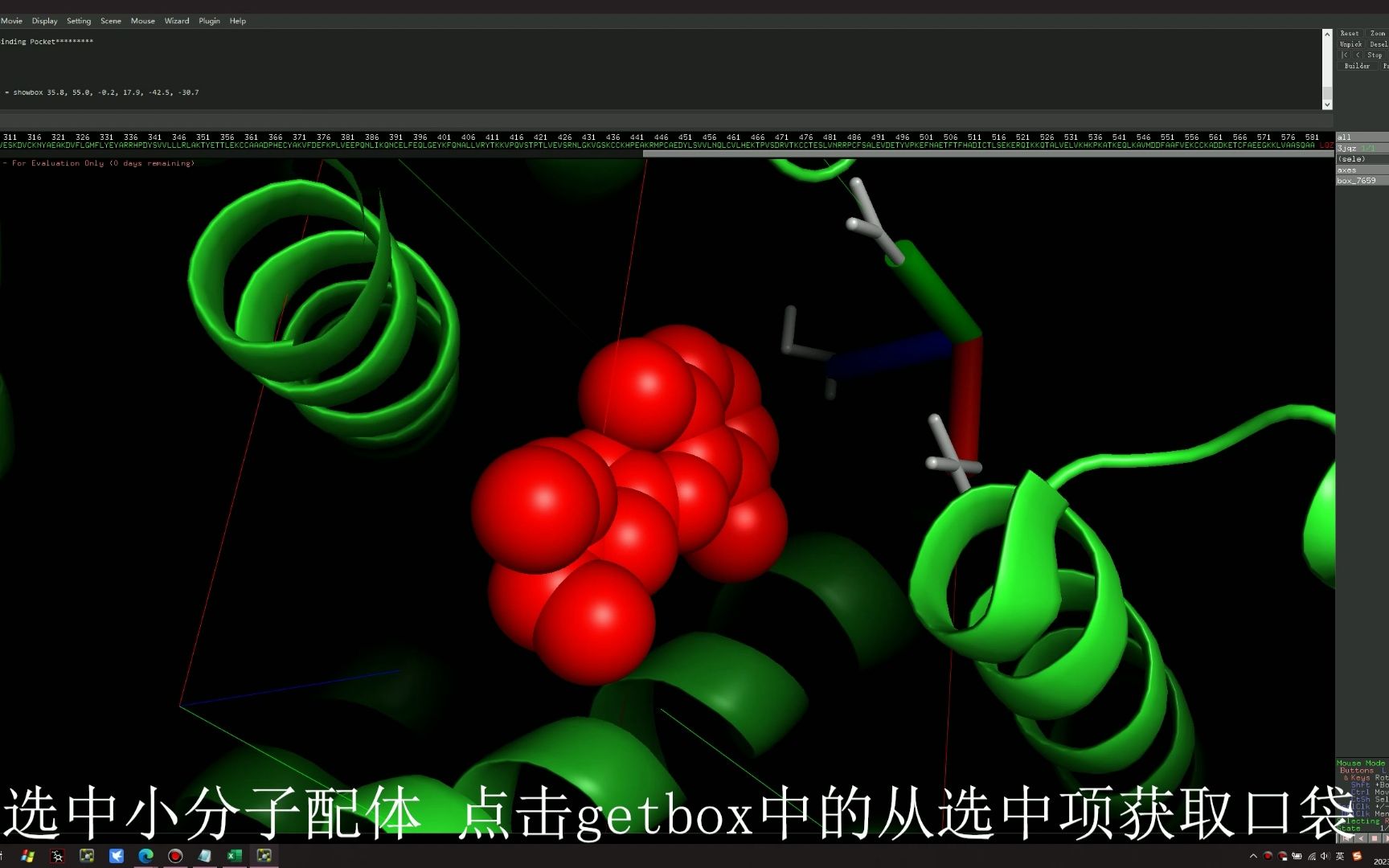Click scroll-down arrow of the log output
Image resolution: width=1389 pixels, height=868 pixels.
click(1327, 104)
